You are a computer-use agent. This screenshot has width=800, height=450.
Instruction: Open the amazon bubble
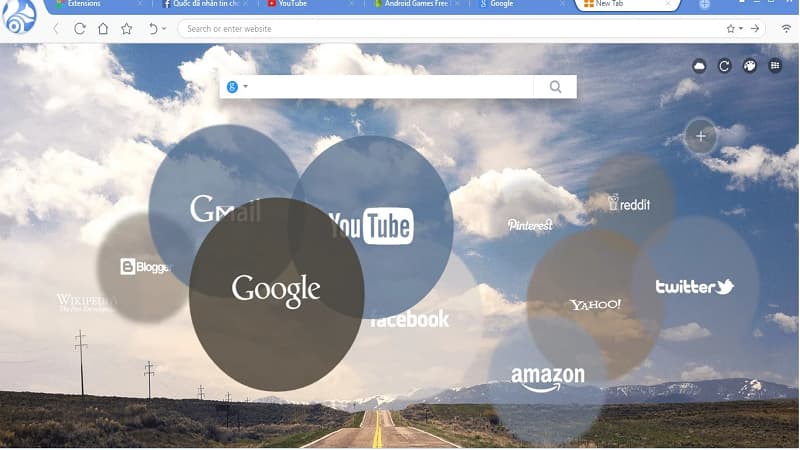click(x=548, y=380)
